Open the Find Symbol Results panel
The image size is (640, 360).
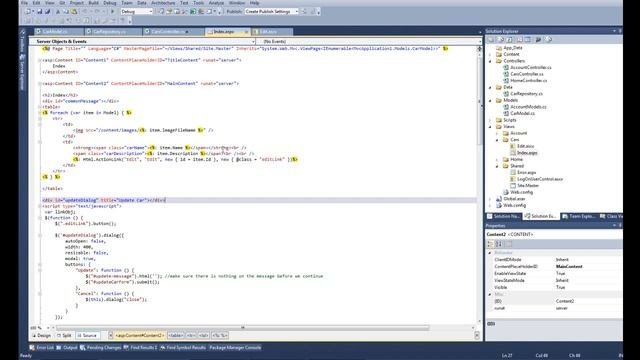click(183, 348)
